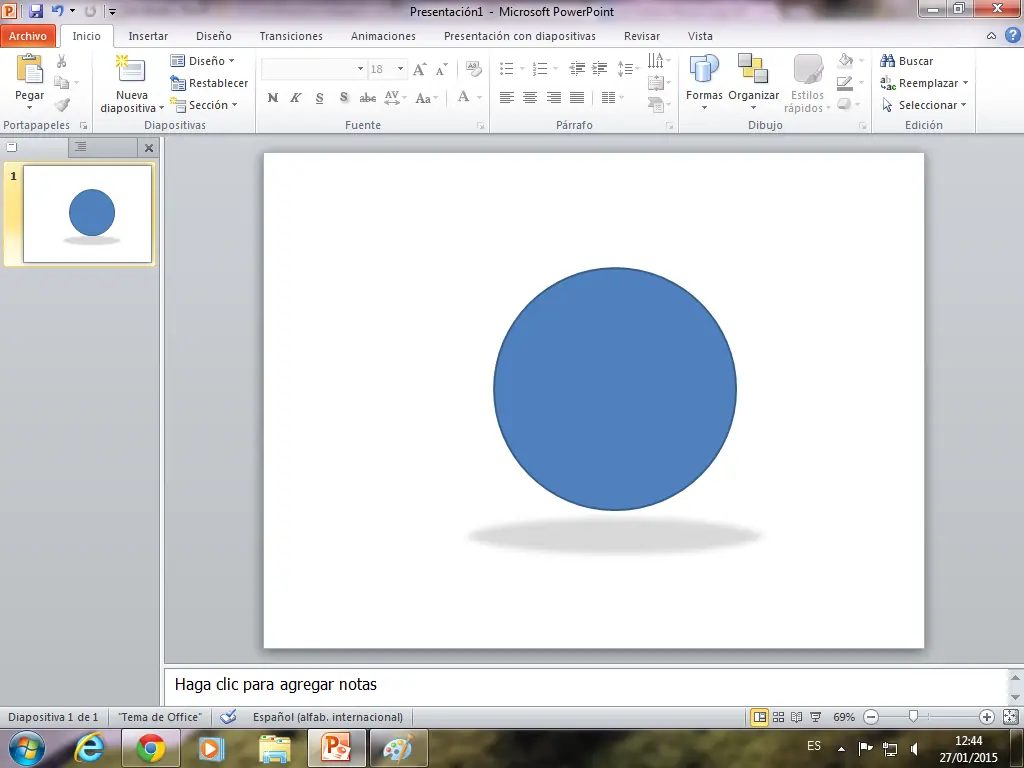This screenshot has width=1024, height=768.
Task: Start slideshow from status bar icon
Action: tap(815, 717)
